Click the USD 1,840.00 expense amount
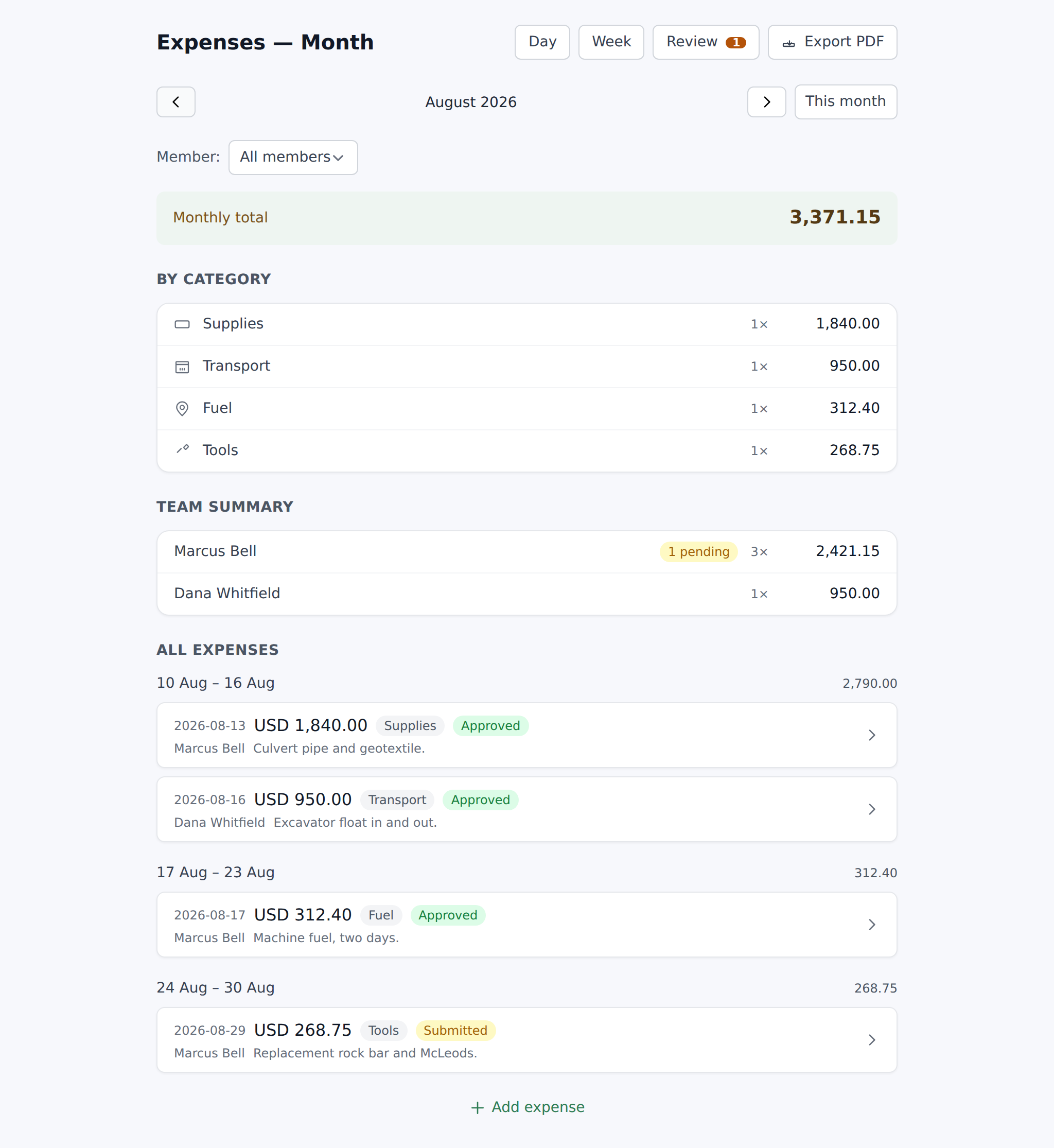Image resolution: width=1054 pixels, height=1148 pixels. [x=310, y=725]
